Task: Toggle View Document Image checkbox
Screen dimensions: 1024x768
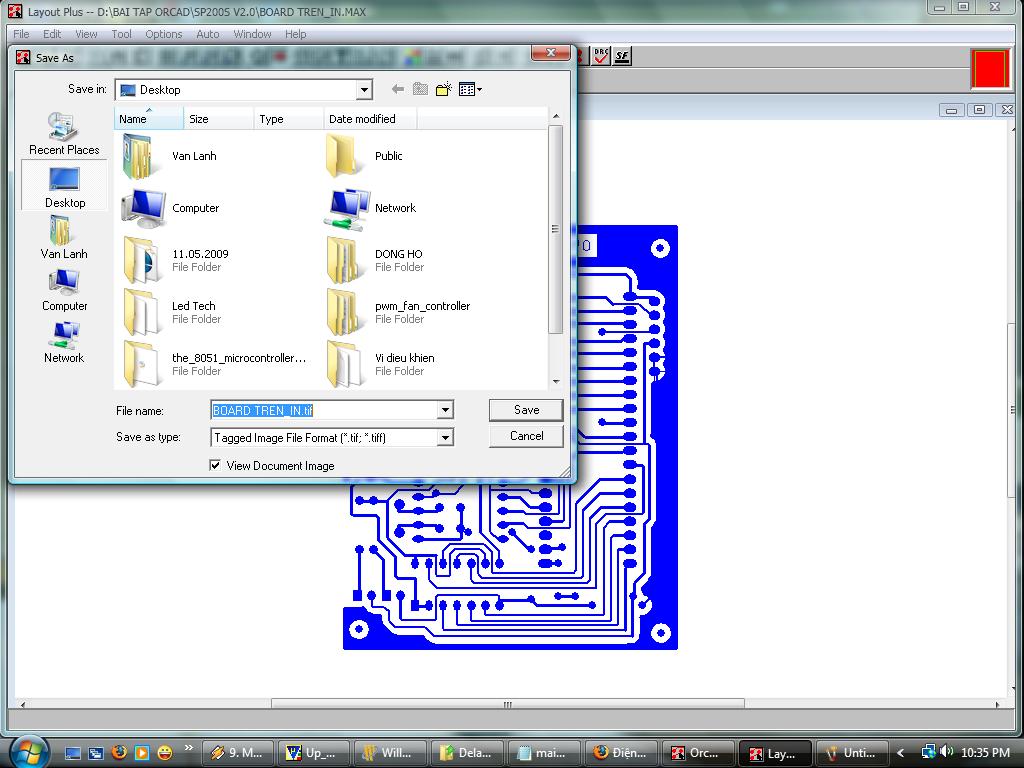Action: [215, 465]
